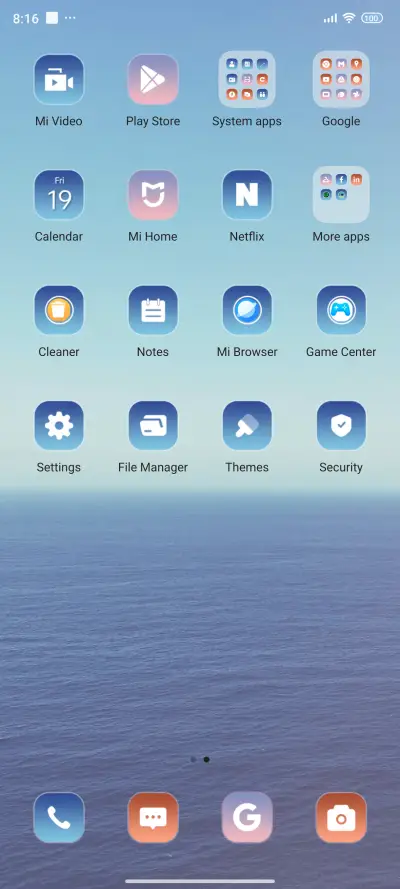
Task: Open the Messages app in the dock
Action: pos(153,818)
